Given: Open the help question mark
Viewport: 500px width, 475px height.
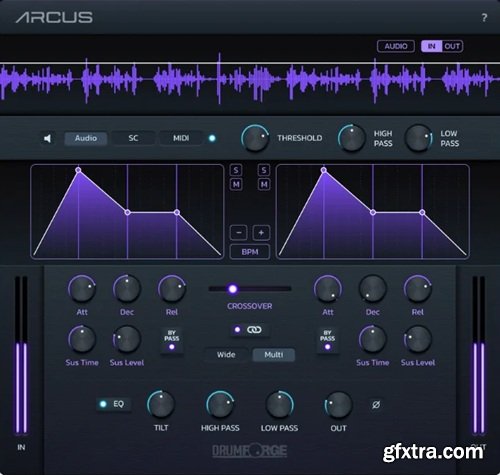Looking at the screenshot, I should 484,17.
